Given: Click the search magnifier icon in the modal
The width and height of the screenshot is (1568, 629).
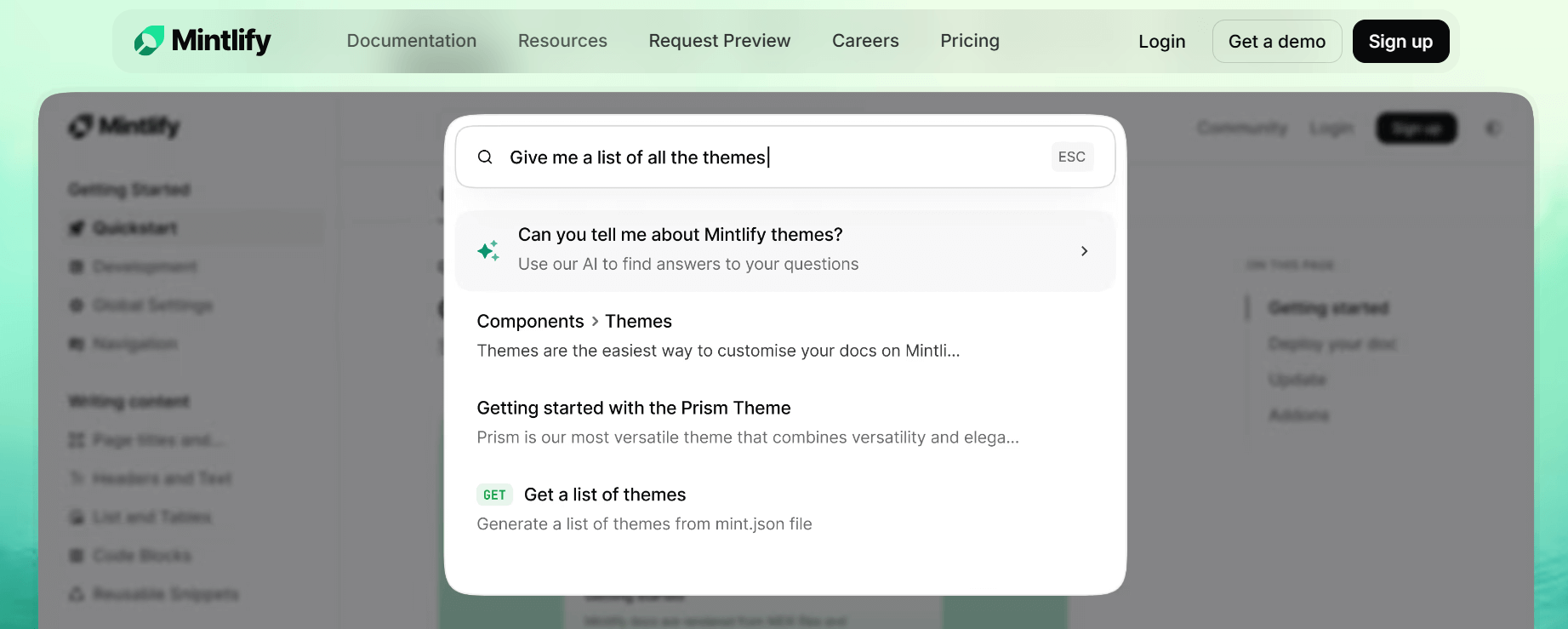Looking at the screenshot, I should pos(485,157).
